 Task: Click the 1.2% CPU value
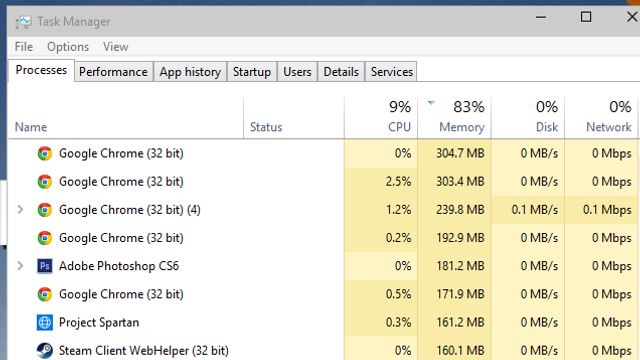pos(398,210)
